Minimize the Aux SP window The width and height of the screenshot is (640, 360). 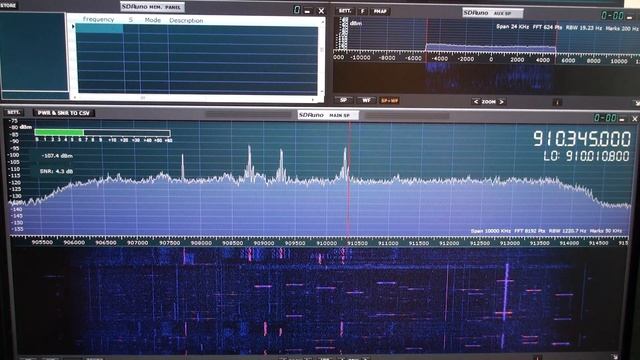(630, 17)
